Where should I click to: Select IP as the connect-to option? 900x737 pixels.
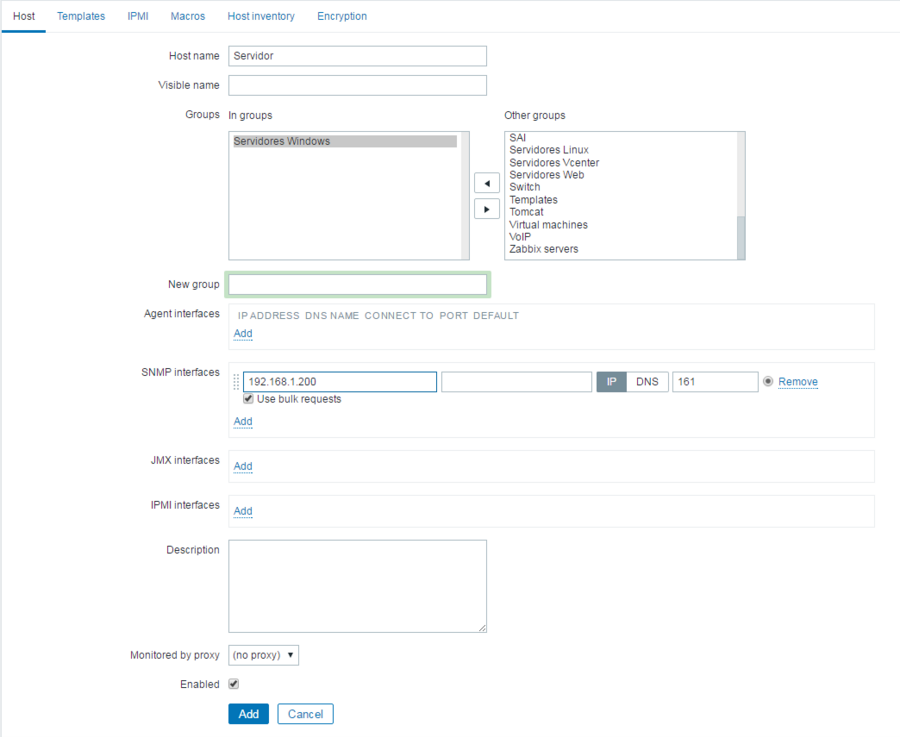tap(611, 382)
